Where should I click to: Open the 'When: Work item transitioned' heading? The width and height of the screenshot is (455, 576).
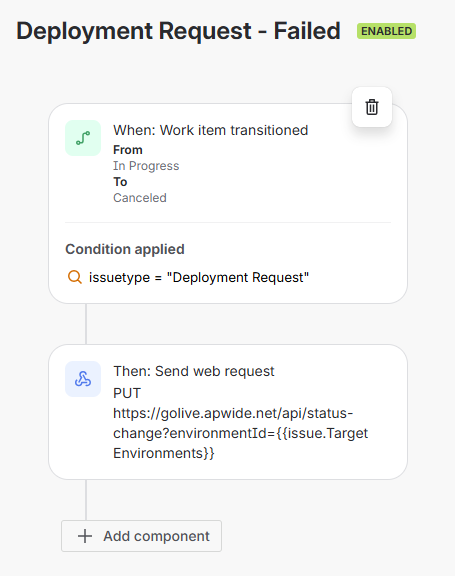(x=210, y=130)
